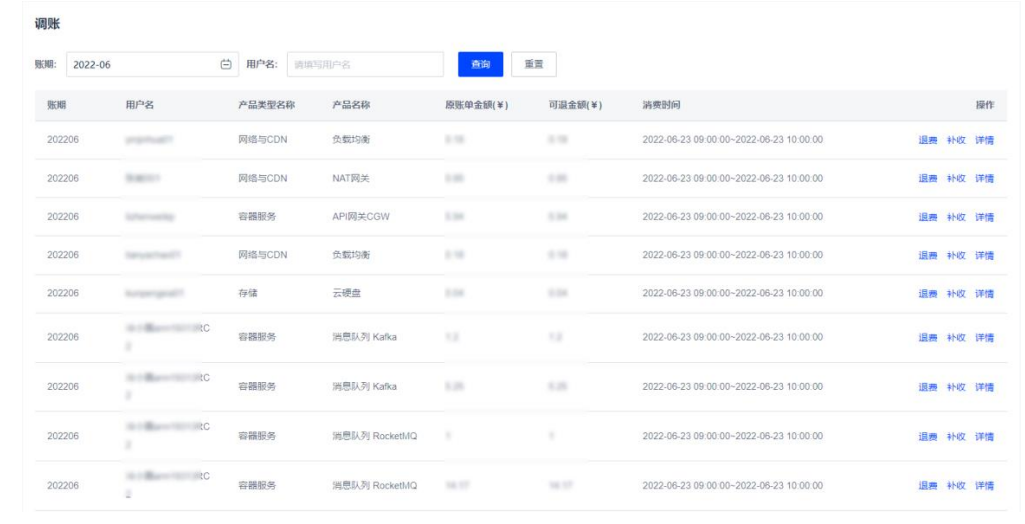Select the 产品名称 column header
Image resolution: width=1025 pixels, height=524 pixels.
(x=351, y=105)
